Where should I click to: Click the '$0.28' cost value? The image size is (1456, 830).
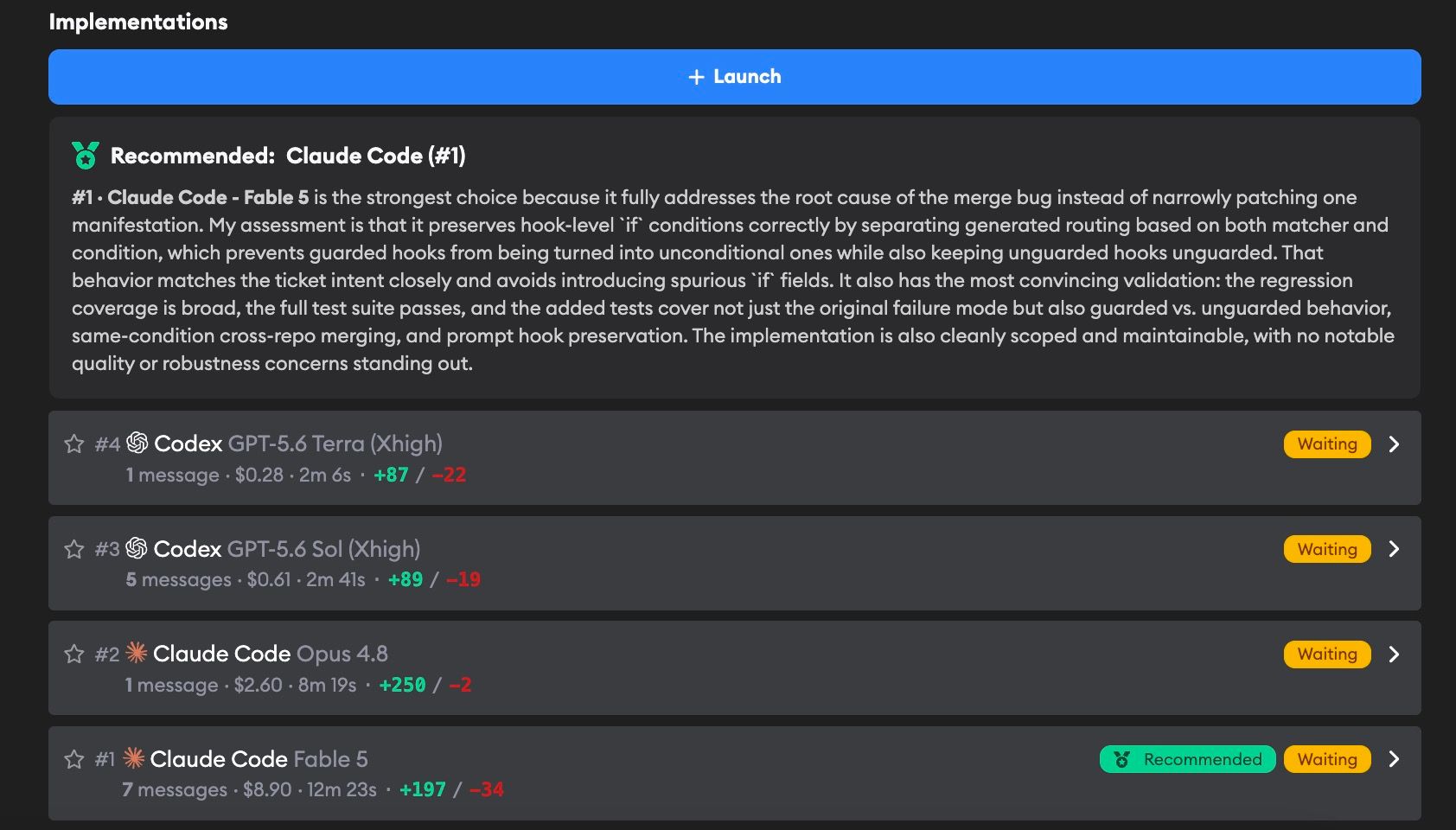coord(259,475)
